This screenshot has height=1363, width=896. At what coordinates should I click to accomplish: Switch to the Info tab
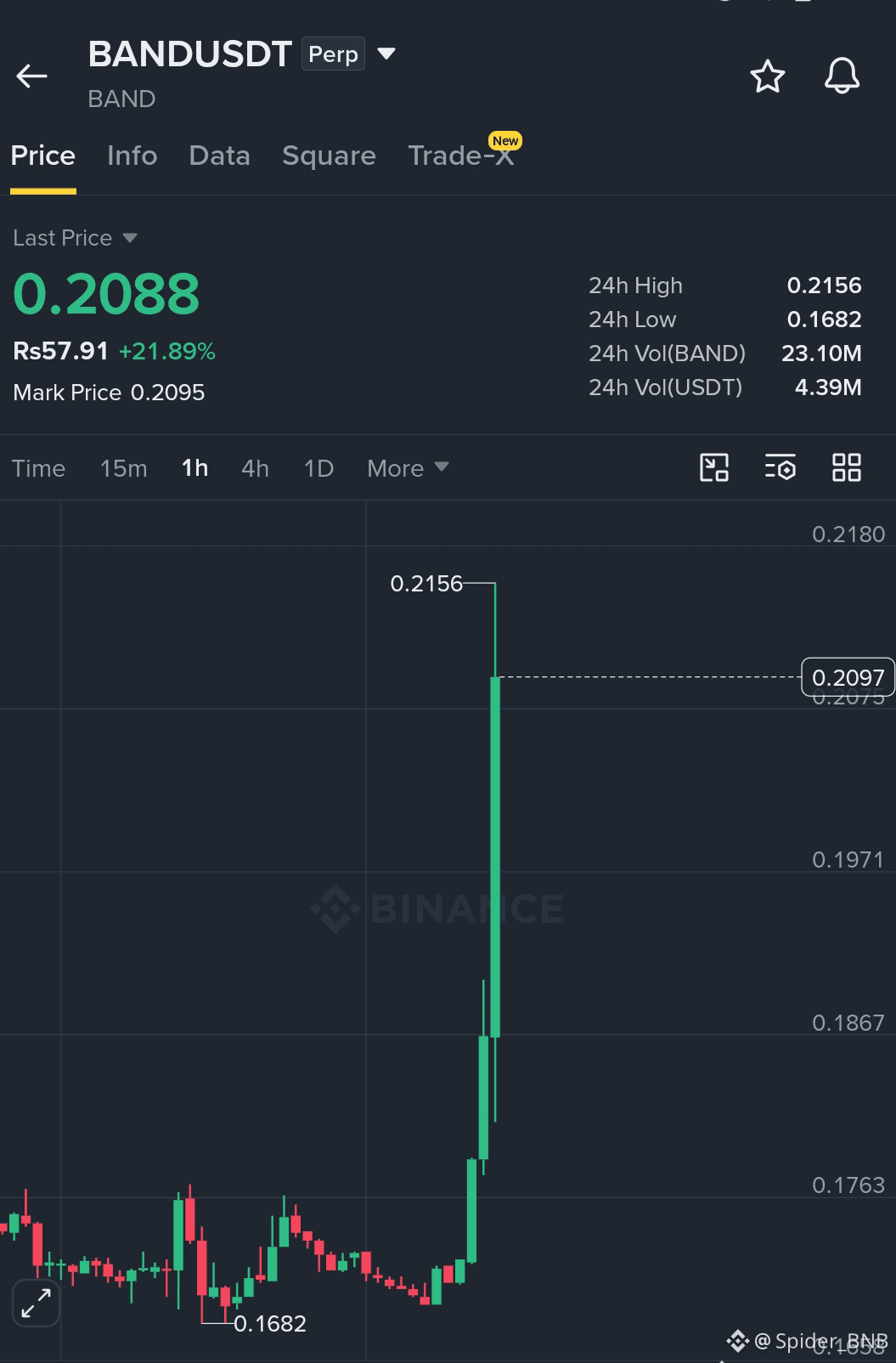[132, 156]
